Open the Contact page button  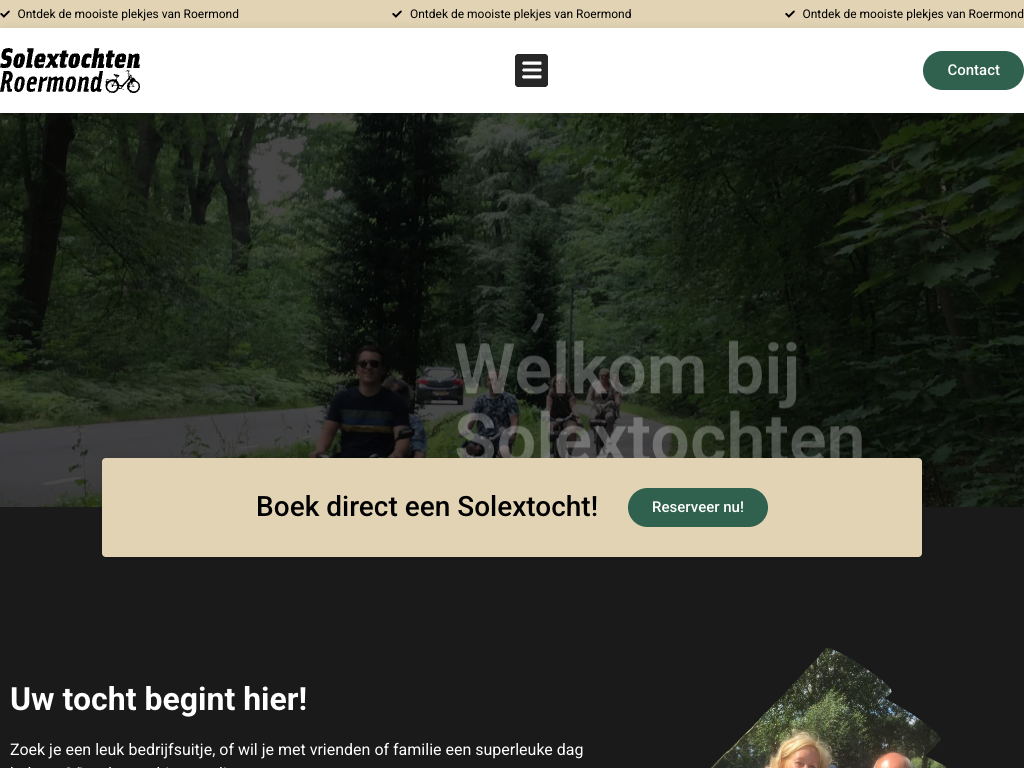tap(973, 71)
